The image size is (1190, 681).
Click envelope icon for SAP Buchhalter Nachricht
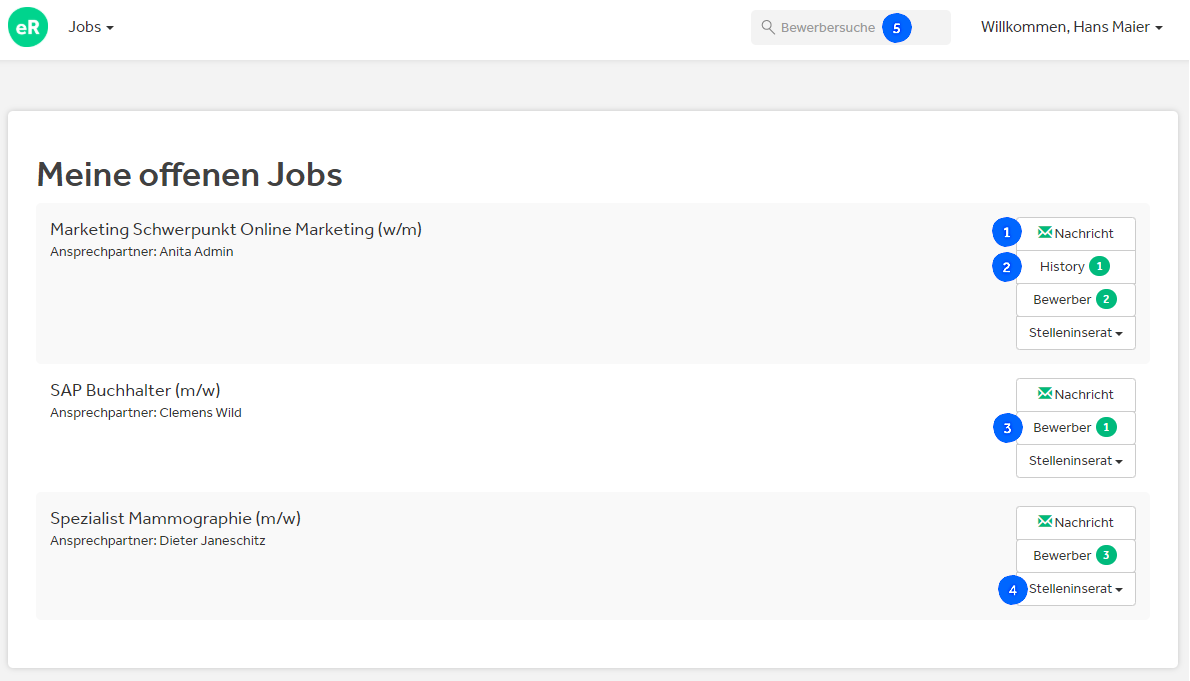(x=1045, y=394)
